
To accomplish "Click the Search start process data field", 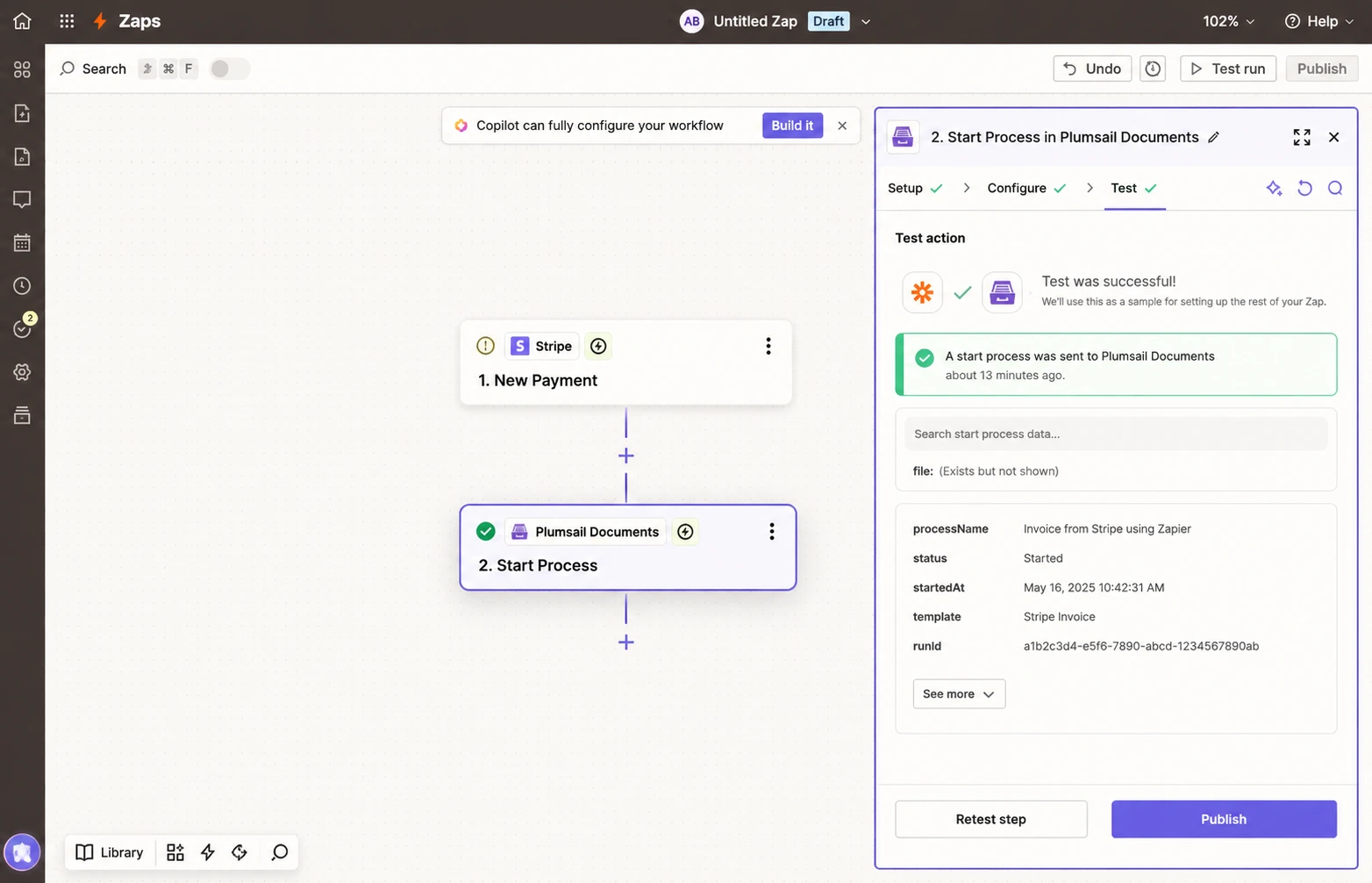I will 1116,434.
